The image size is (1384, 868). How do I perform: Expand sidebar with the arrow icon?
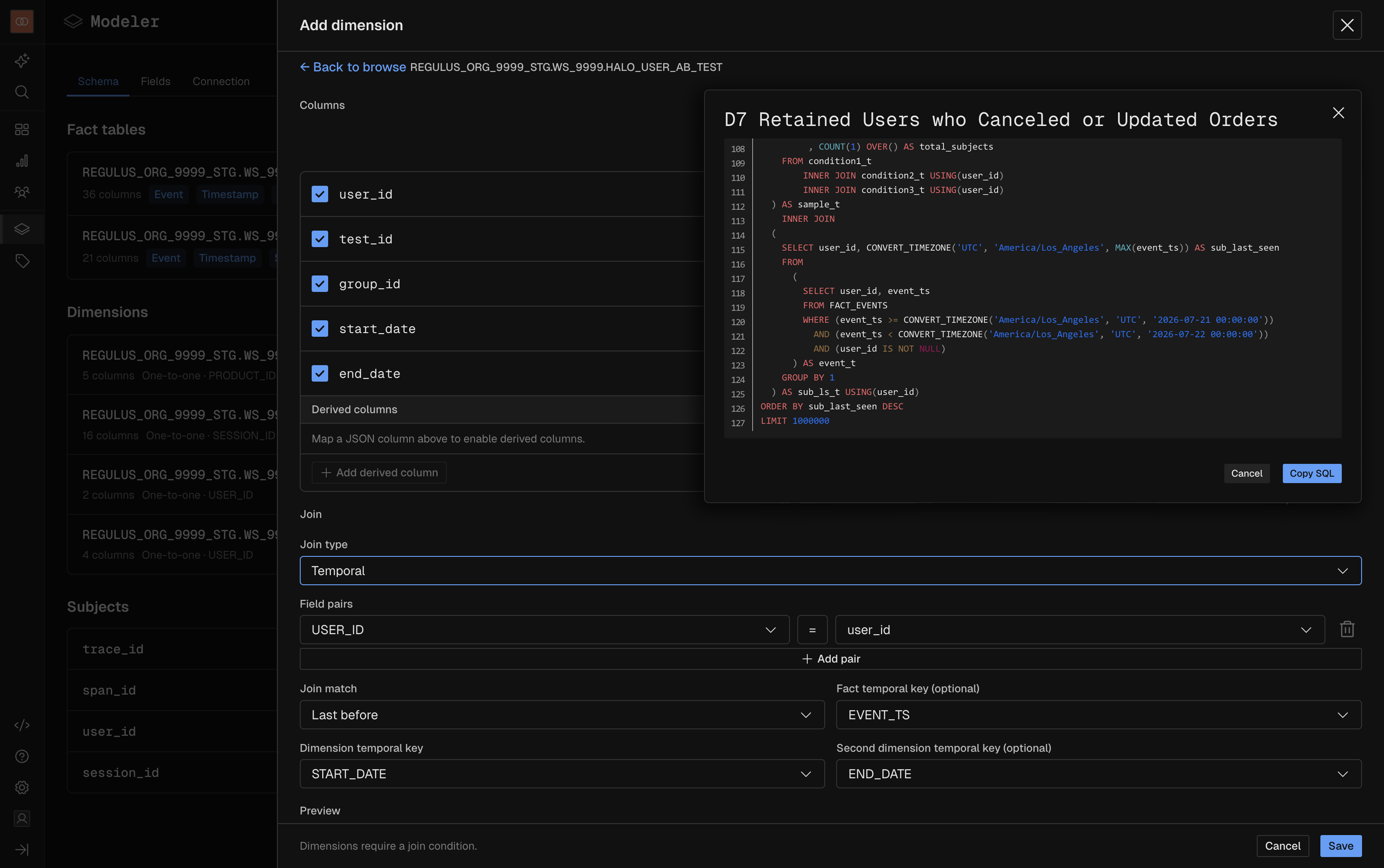[22, 850]
